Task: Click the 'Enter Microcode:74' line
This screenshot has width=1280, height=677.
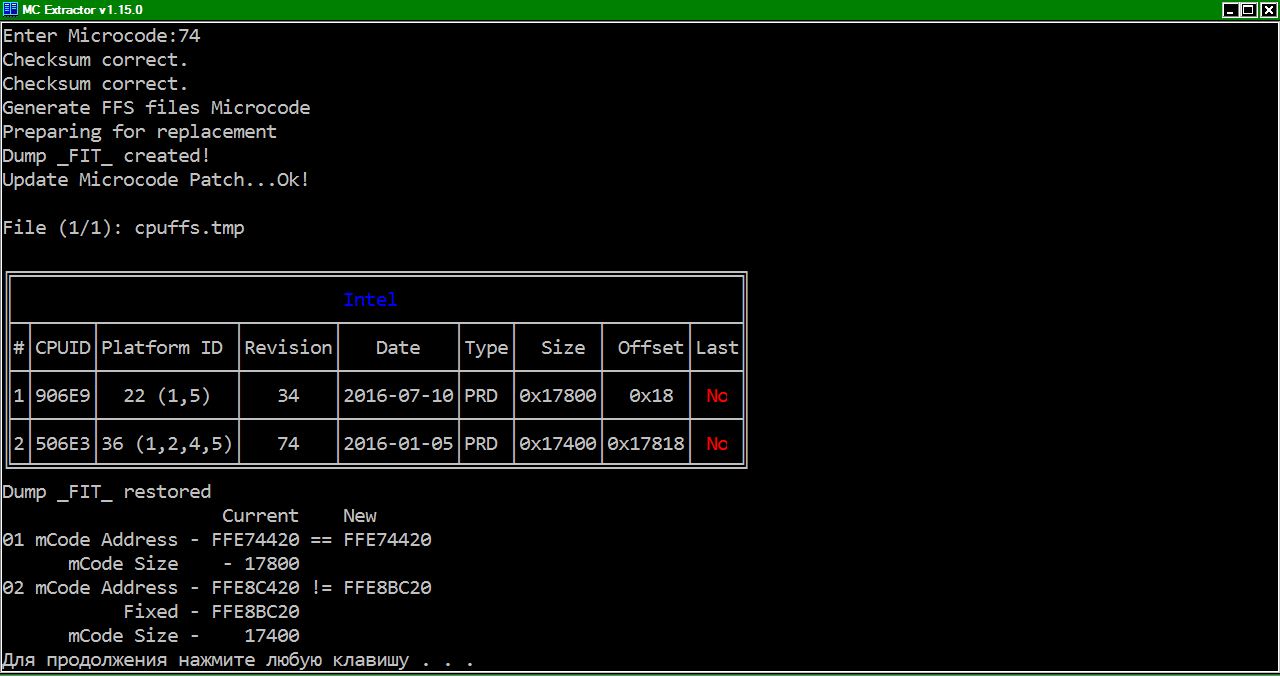Action: pos(101,36)
